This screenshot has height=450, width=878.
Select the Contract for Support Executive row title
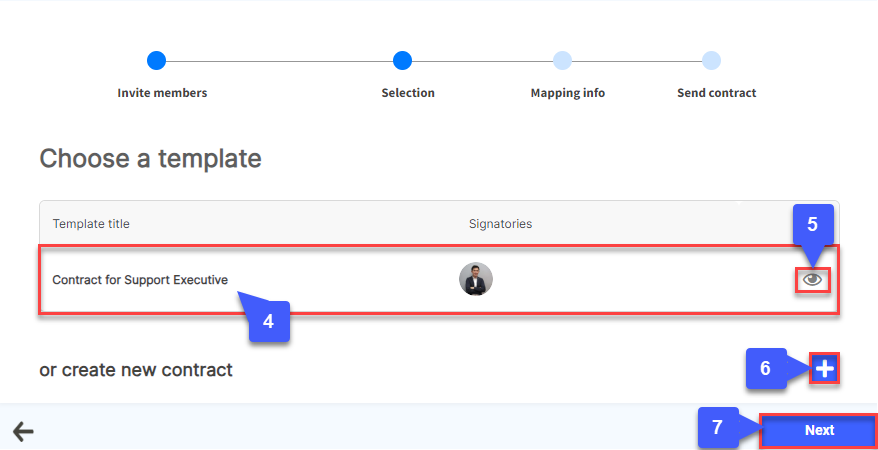[139, 280]
